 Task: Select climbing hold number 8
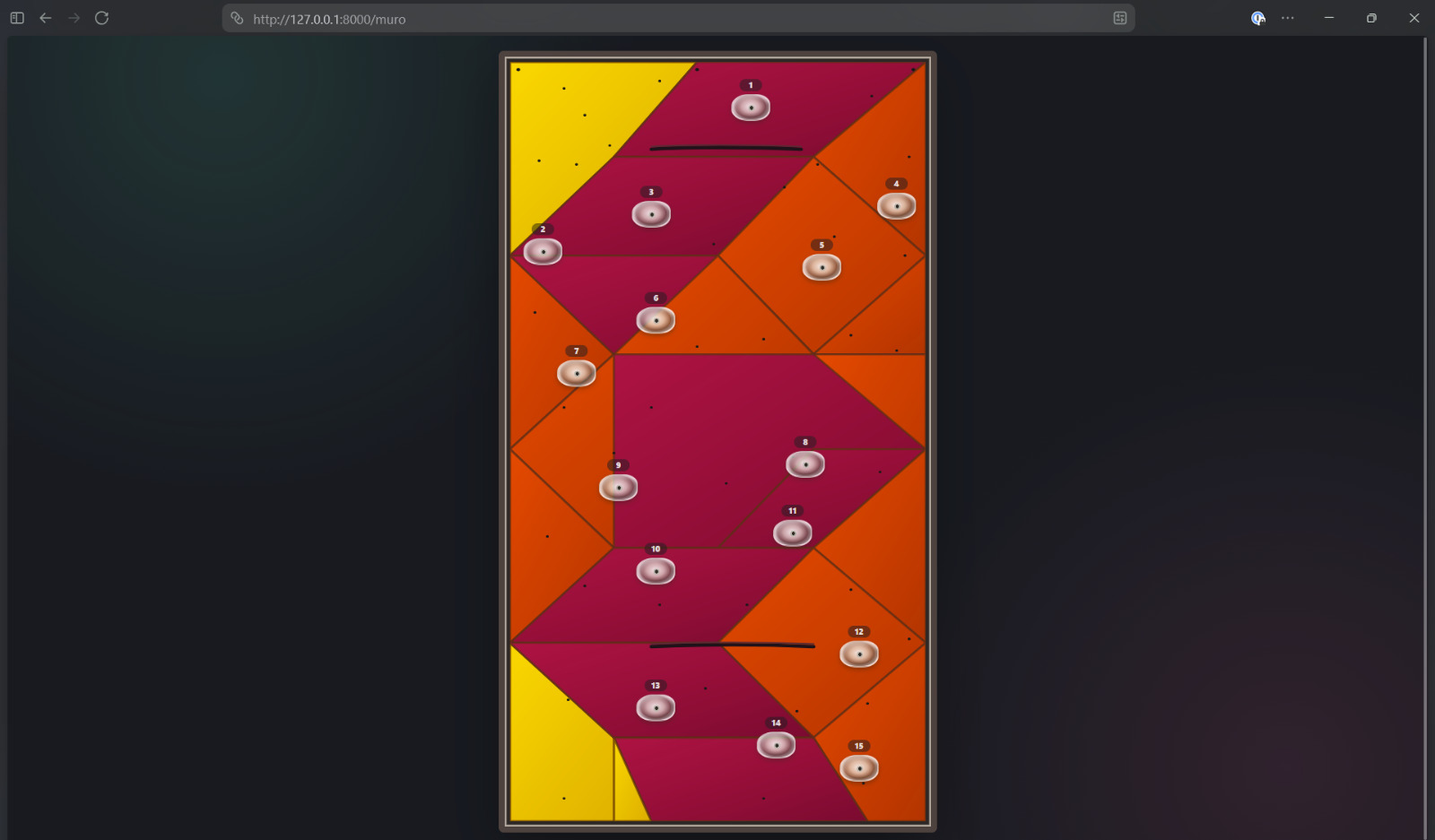[x=805, y=464]
